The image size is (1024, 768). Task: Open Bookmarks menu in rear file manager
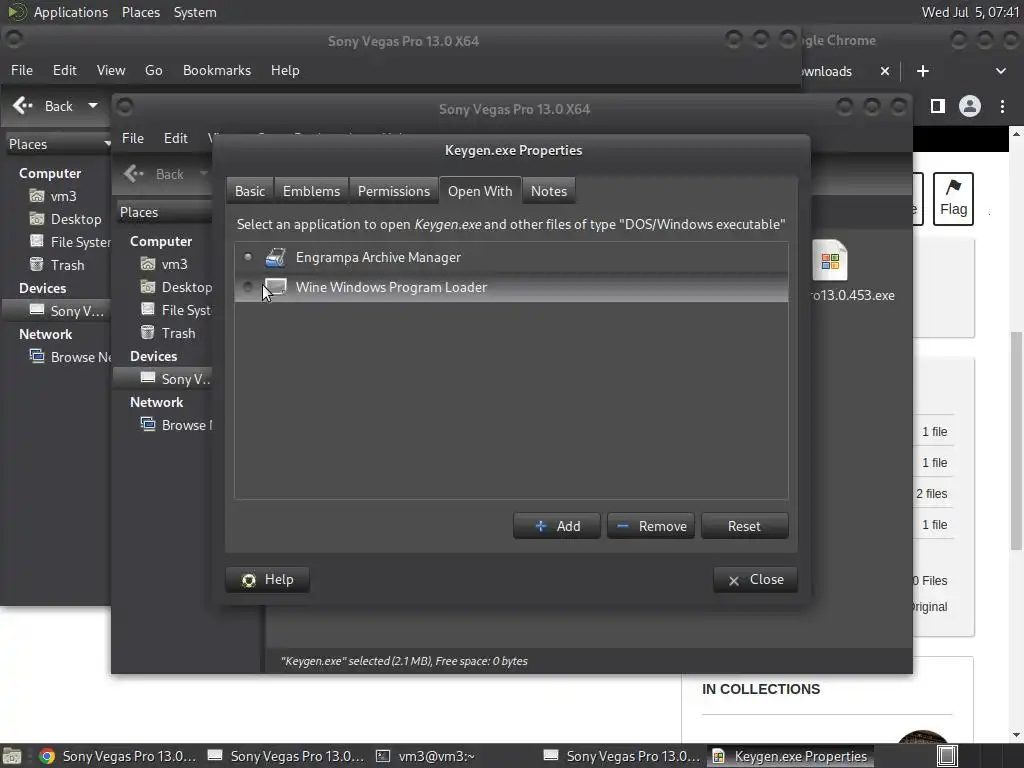[x=217, y=71]
